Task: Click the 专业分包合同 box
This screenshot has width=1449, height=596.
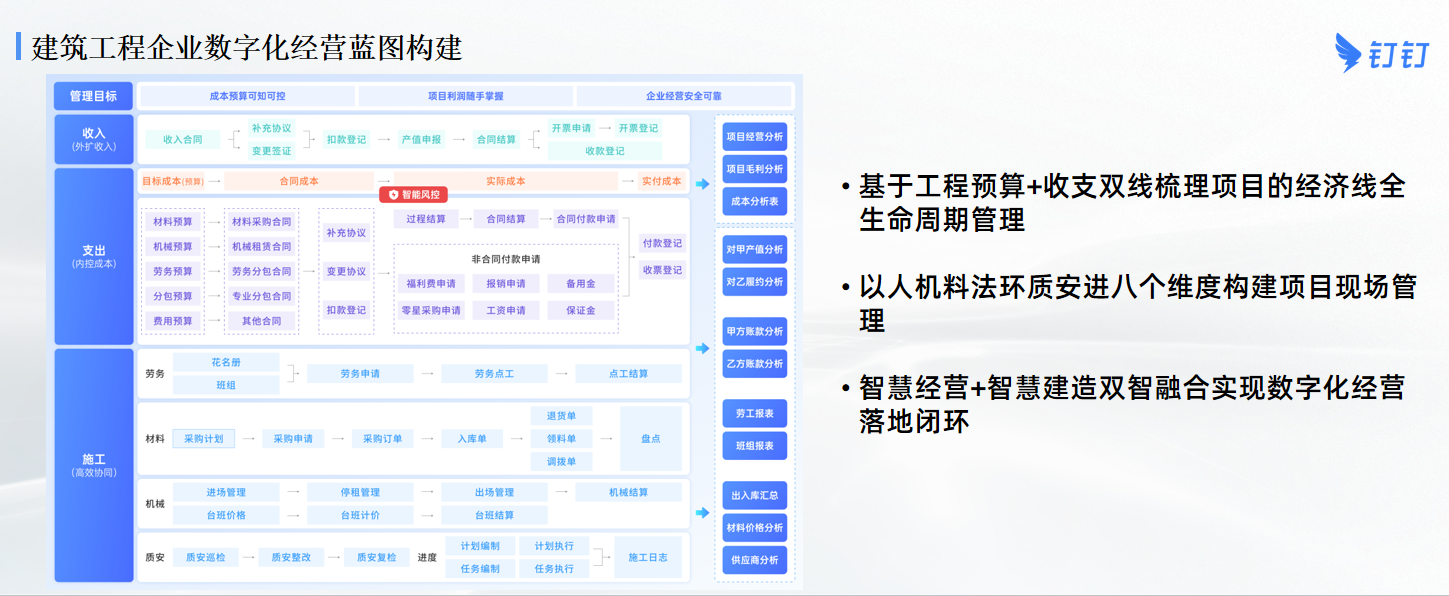Action: (x=261, y=296)
